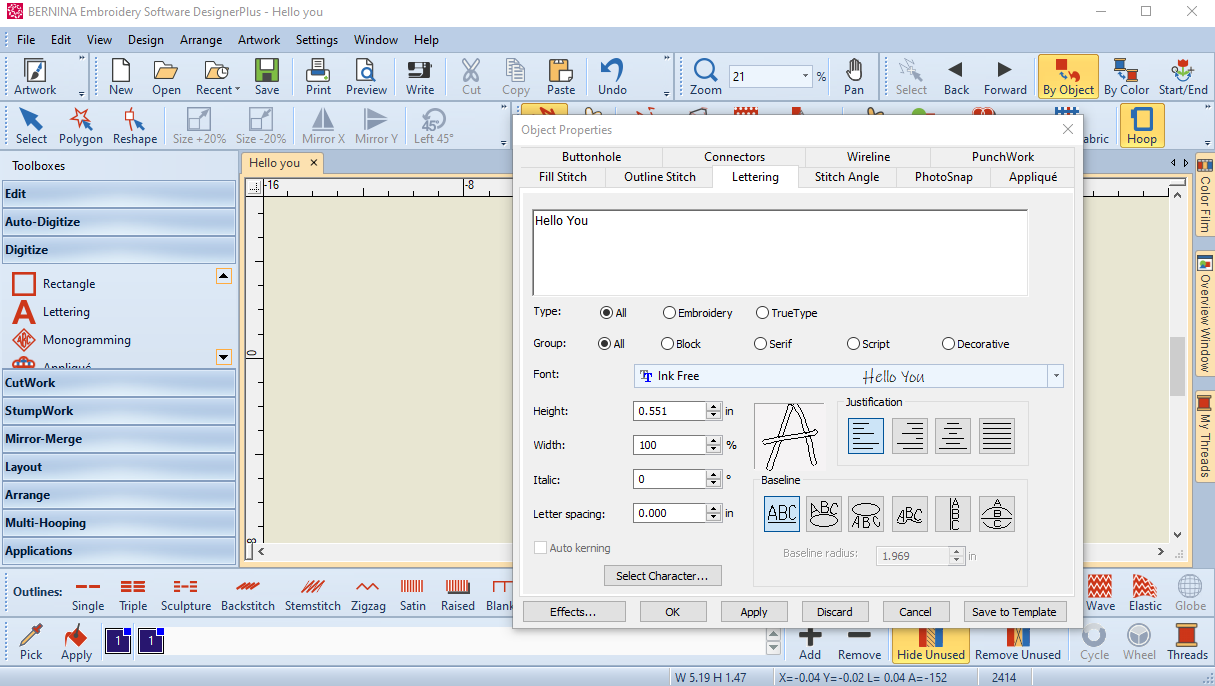Switch to the Fill Stitch tab
The image size is (1215, 686).
click(x=563, y=177)
